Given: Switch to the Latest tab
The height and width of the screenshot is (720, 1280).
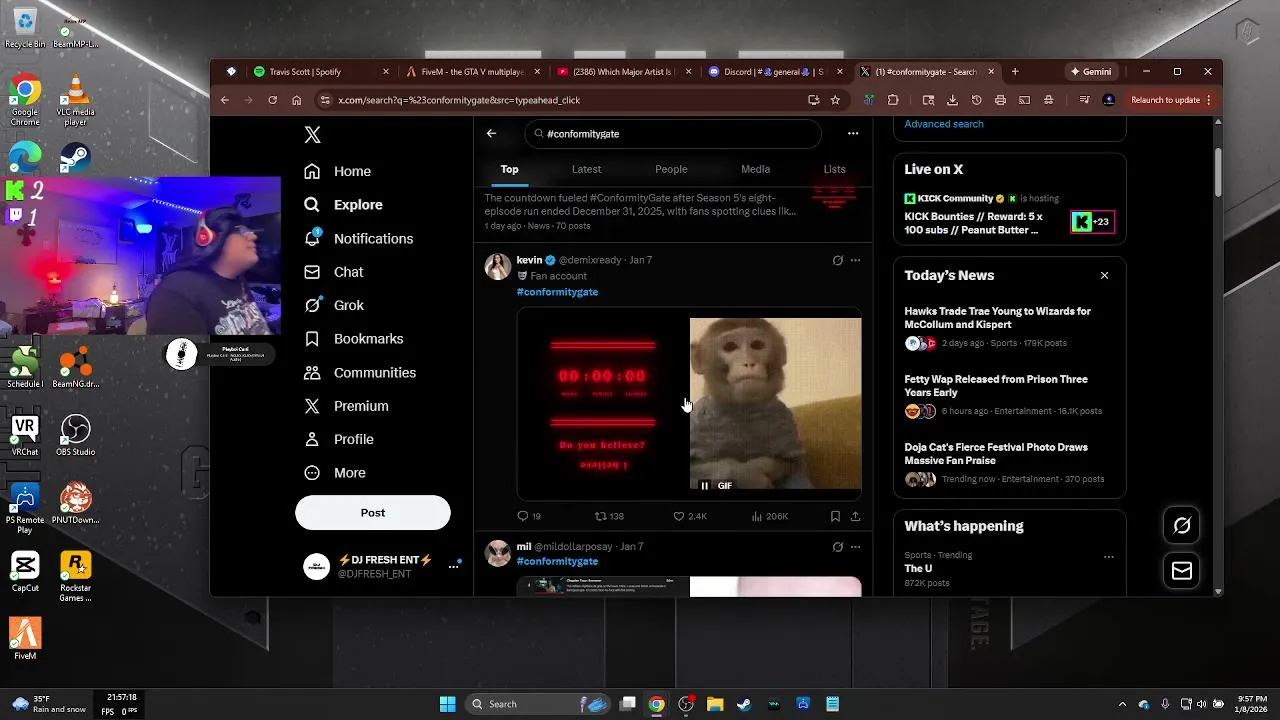Looking at the screenshot, I should 586,169.
